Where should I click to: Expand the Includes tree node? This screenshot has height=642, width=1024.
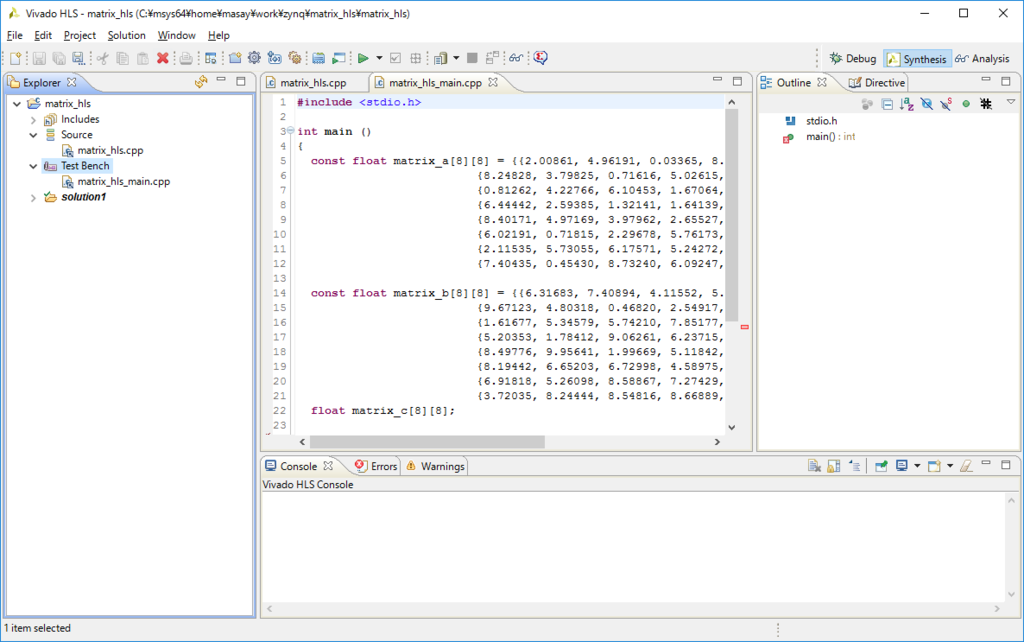pos(33,120)
